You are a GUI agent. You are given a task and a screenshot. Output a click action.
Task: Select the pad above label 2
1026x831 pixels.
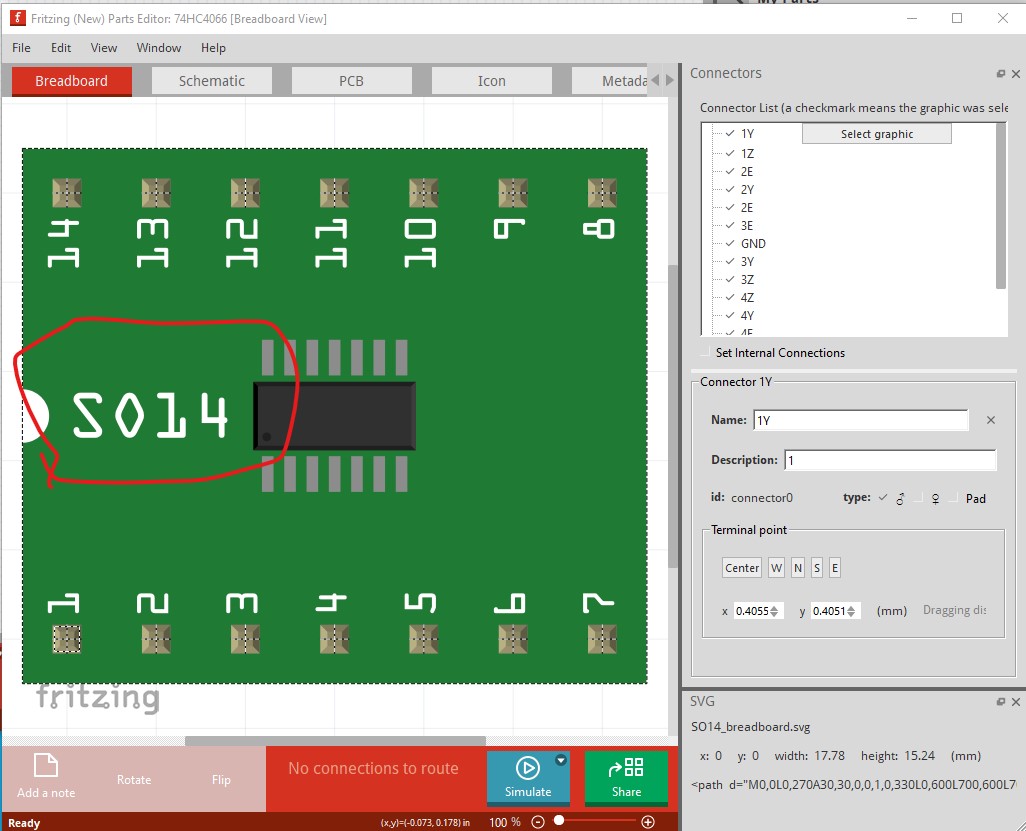tap(156, 639)
